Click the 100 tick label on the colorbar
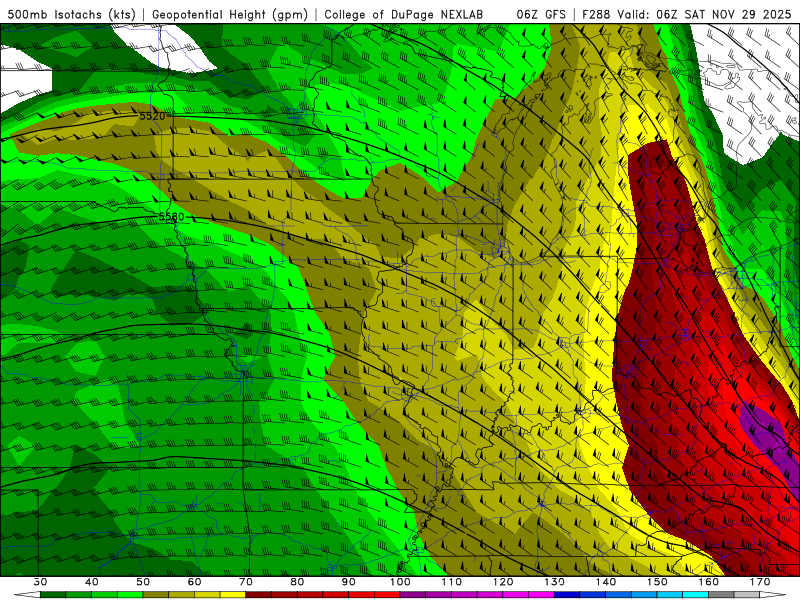The width and height of the screenshot is (800, 600). [x=400, y=582]
